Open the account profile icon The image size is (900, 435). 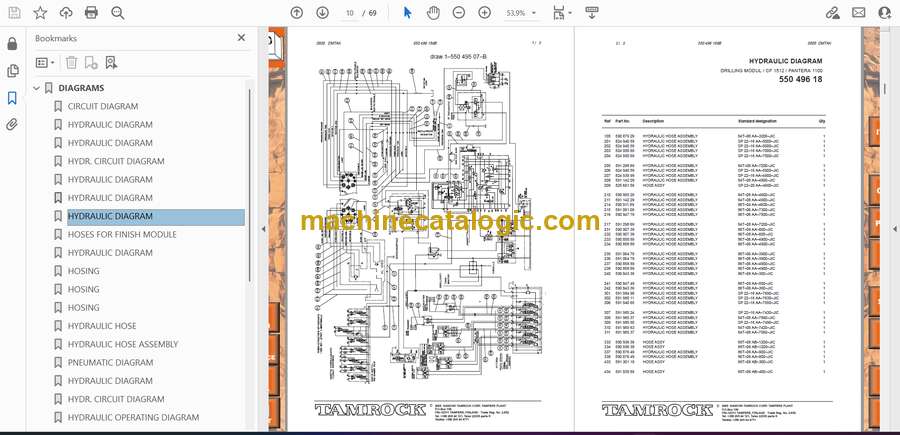coord(885,13)
